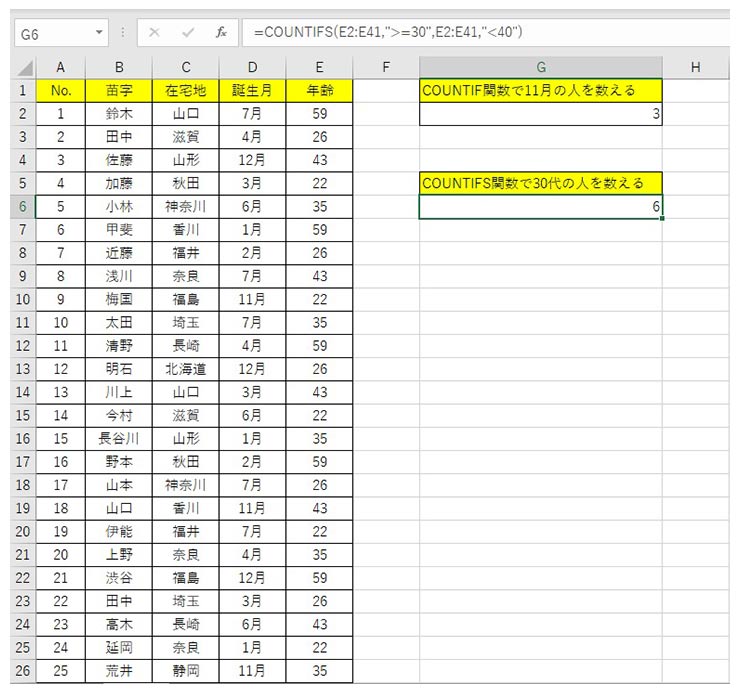Open the Insert Function fx dialog

pos(220,33)
